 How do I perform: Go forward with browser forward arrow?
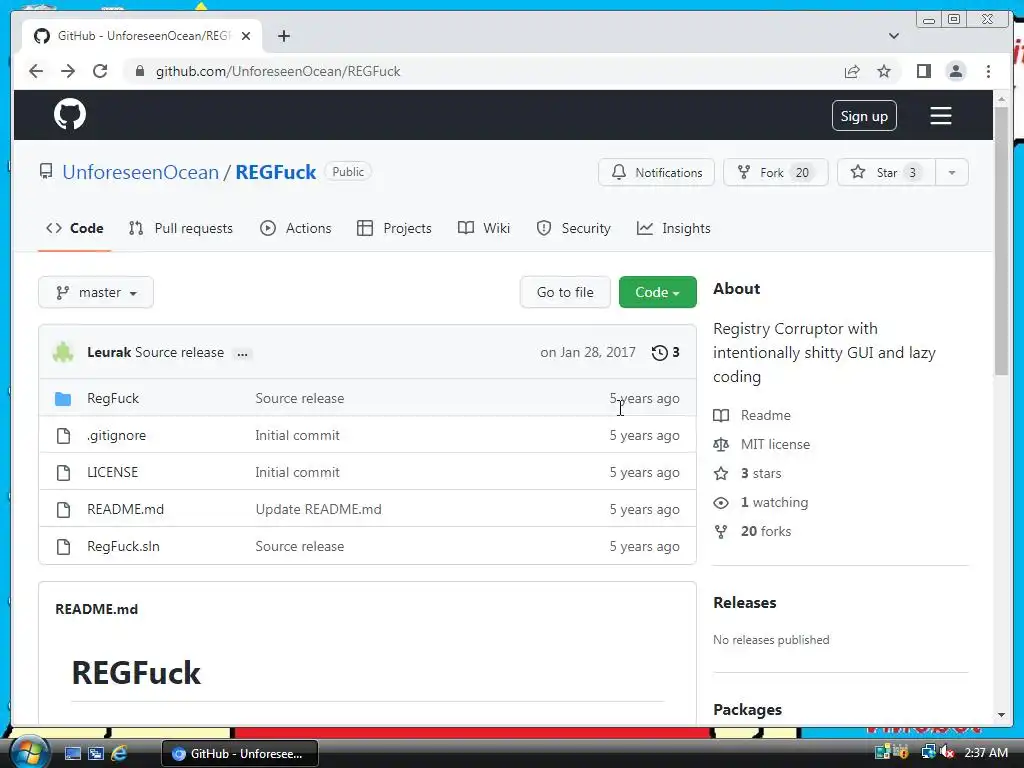[x=68, y=71]
